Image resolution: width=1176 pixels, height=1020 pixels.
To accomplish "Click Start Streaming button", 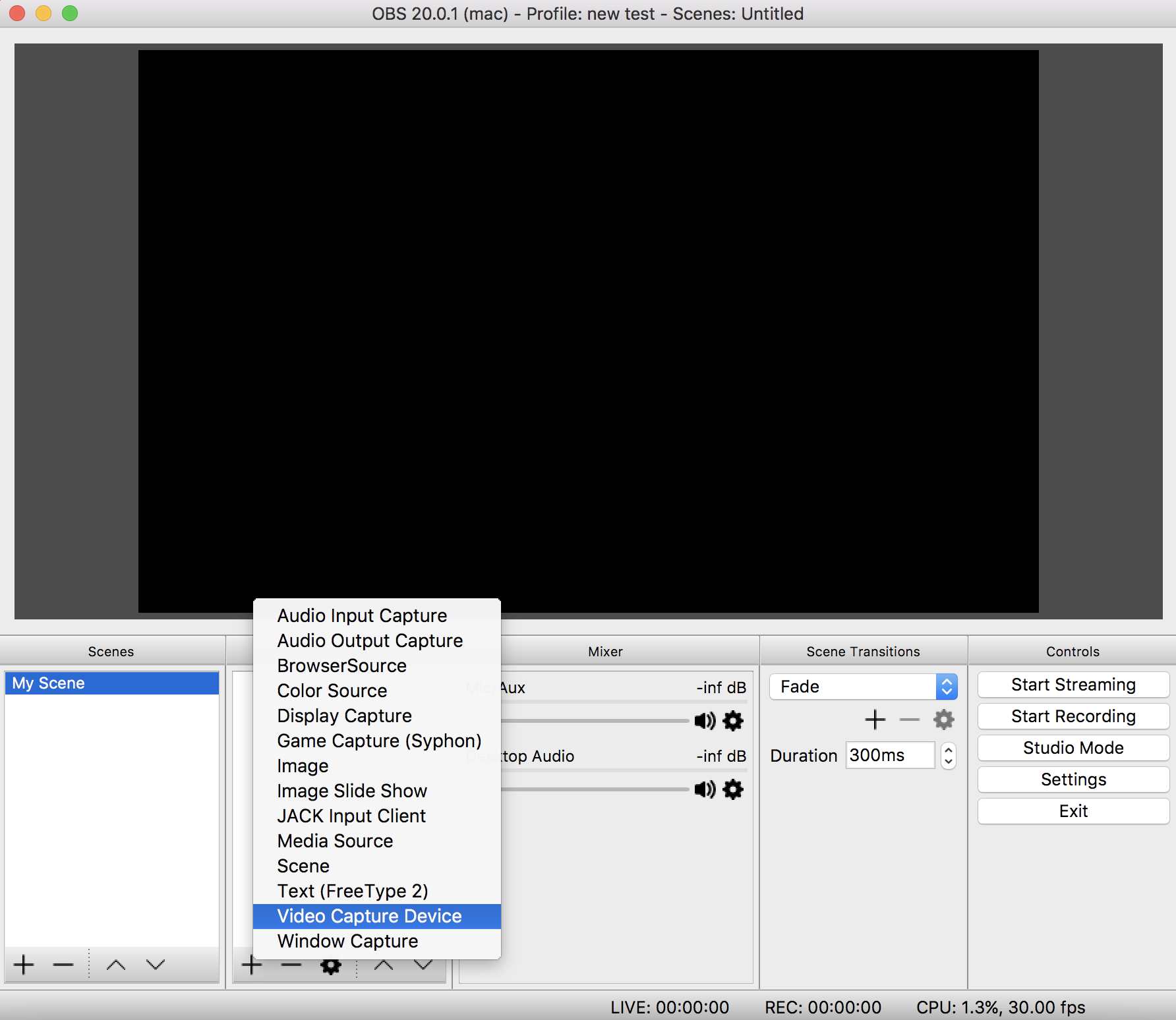I will coord(1073,685).
